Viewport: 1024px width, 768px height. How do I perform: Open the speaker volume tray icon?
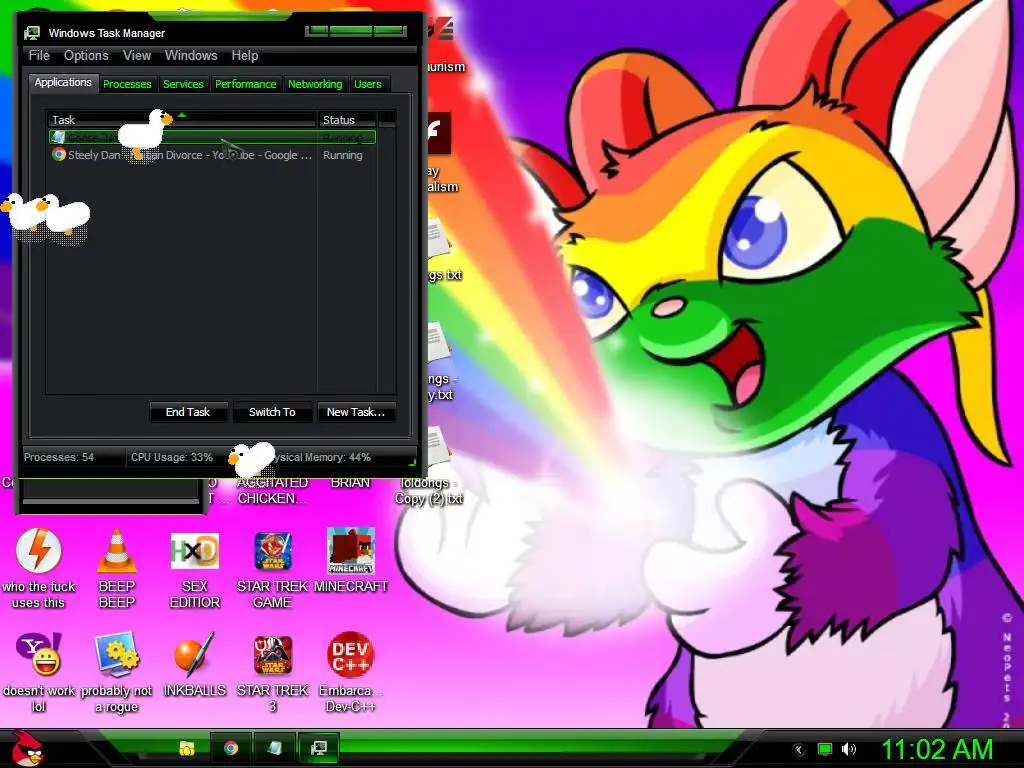(849, 749)
